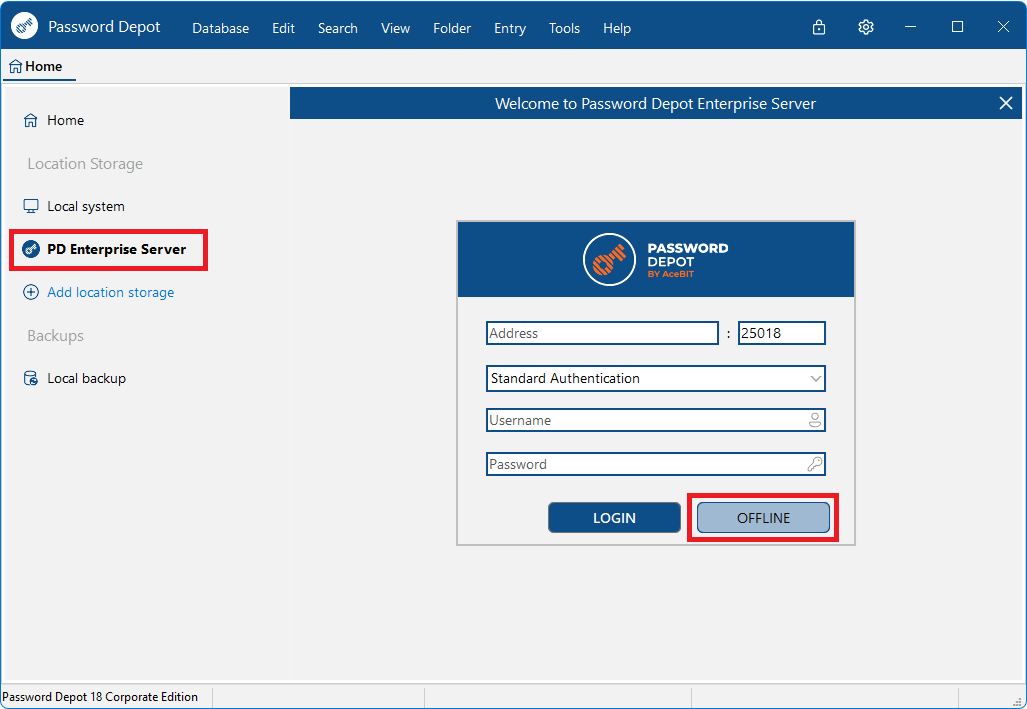Open the Edit menu
Viewport: 1027px width, 709px height.
coord(284,28)
